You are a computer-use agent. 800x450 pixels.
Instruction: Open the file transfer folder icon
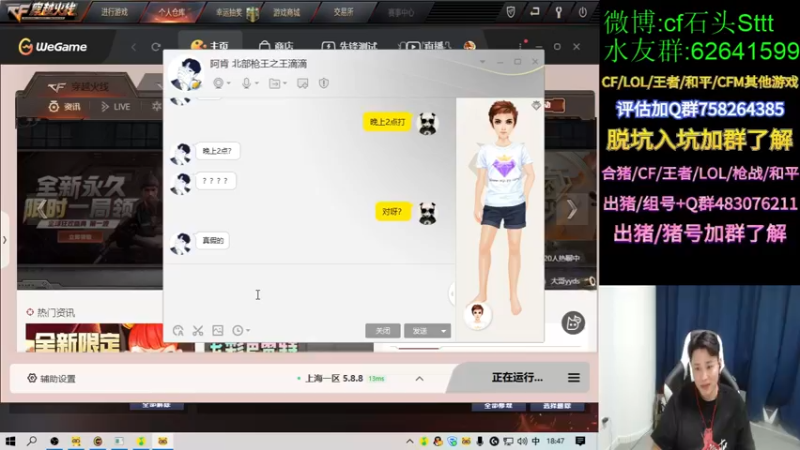(274, 83)
